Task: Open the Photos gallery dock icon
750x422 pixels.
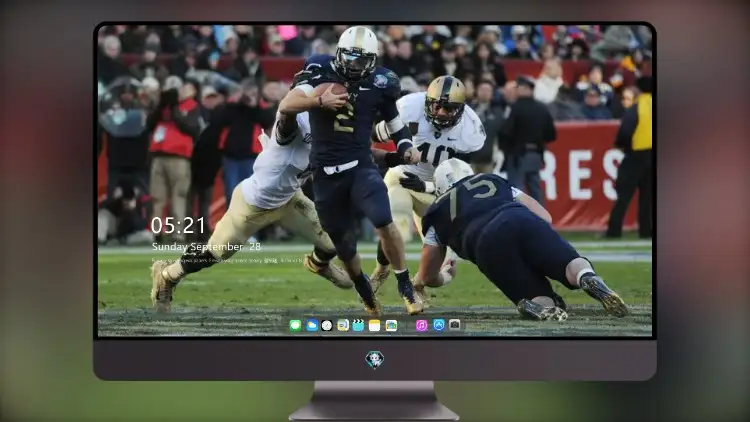Action: [x=391, y=326]
